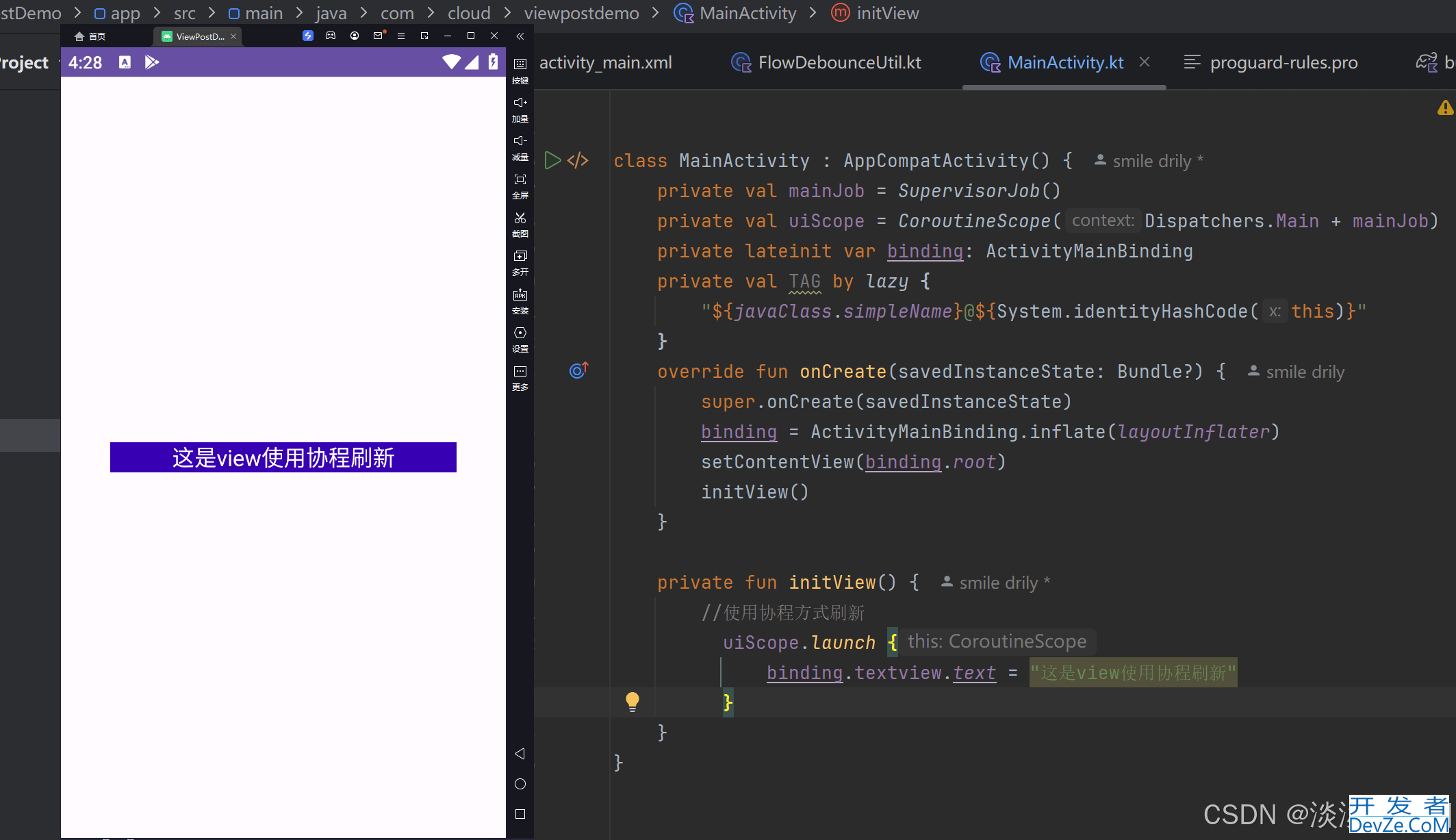
Task: Open the mail notifications icon
Action: [x=378, y=36]
